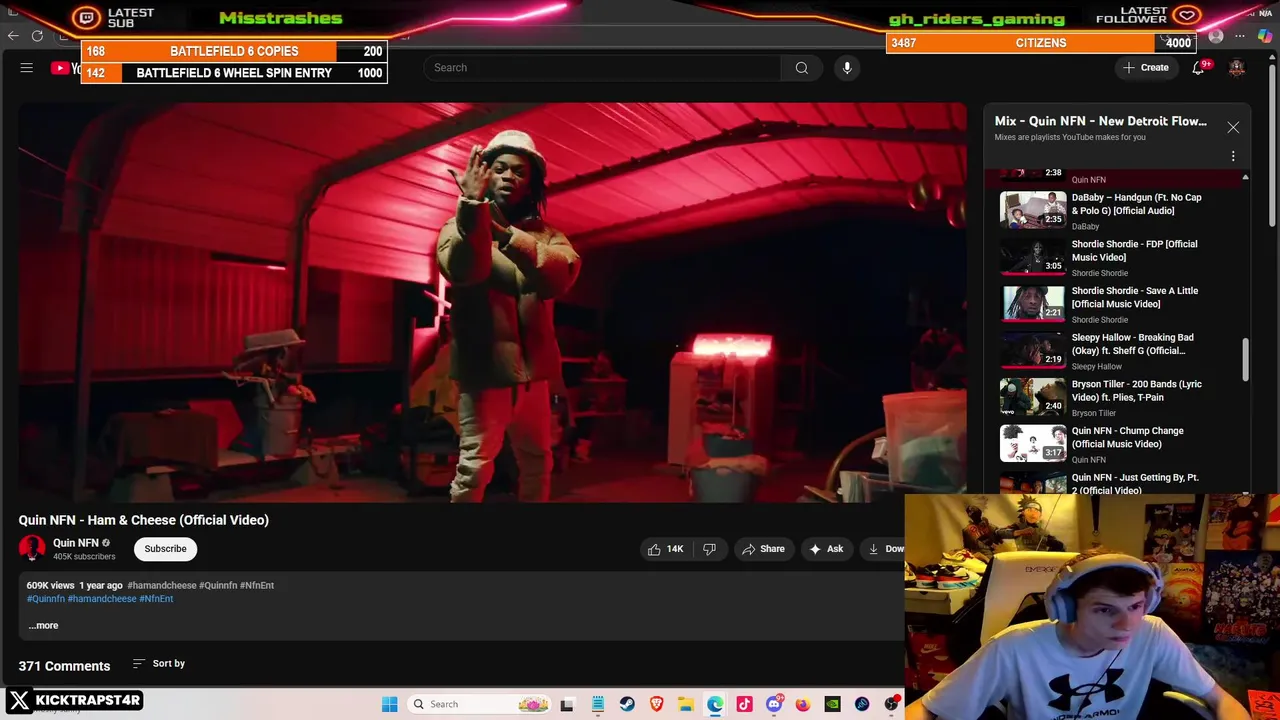Open the Copilot sidebar icon
1280x720 pixels.
(x=1265, y=37)
